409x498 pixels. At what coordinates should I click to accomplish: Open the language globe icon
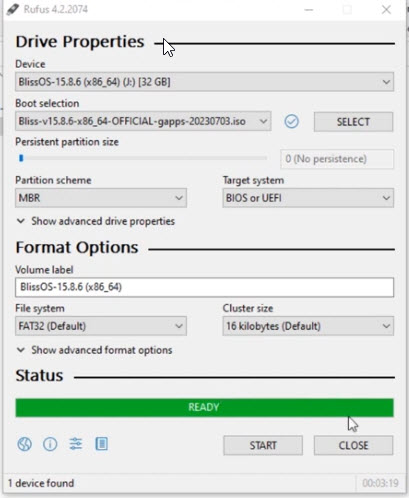pos(24,444)
